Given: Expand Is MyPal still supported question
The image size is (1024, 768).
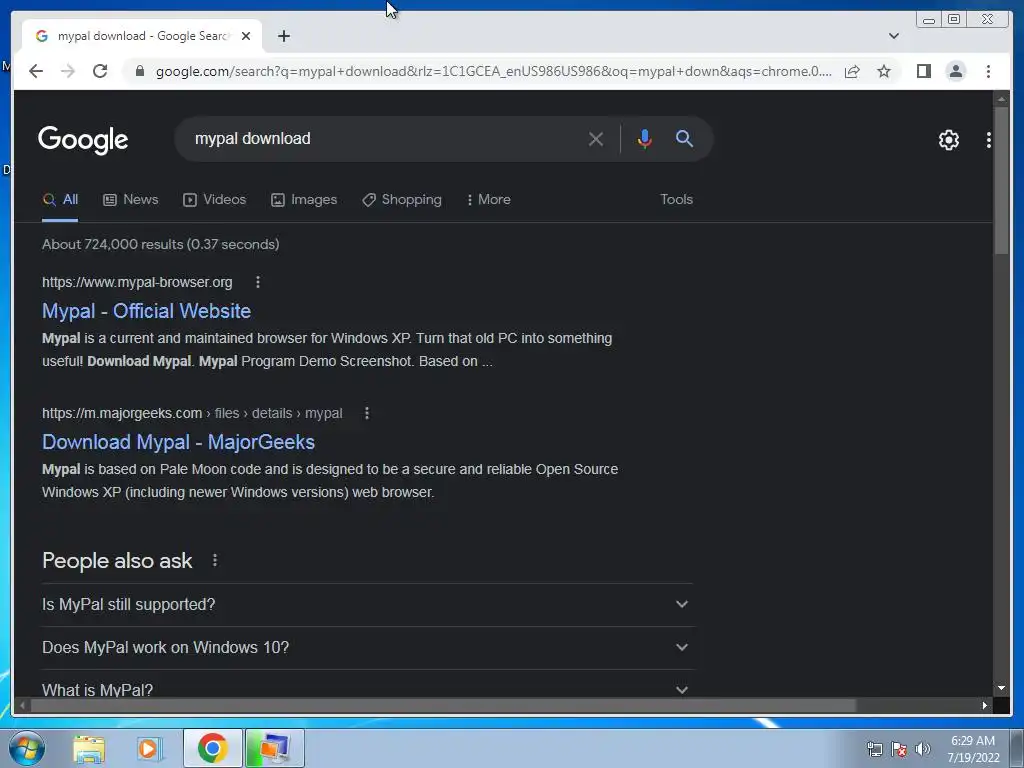Looking at the screenshot, I should pyautogui.click(x=367, y=605).
